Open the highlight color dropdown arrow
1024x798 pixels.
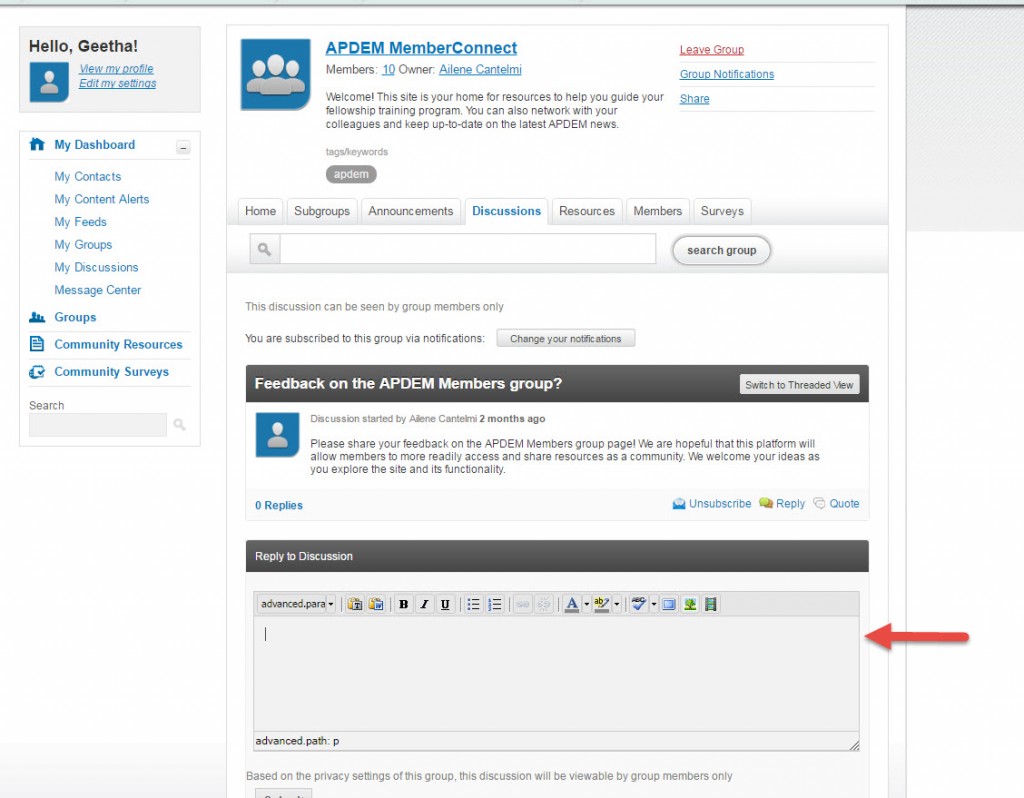(x=616, y=604)
